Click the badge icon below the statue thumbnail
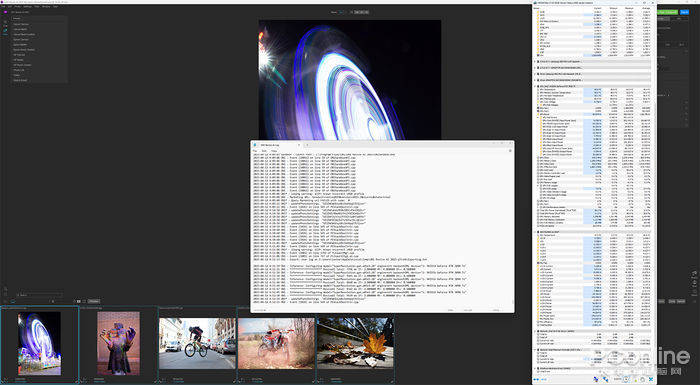This screenshot has width=700, height=385. [x=84, y=381]
